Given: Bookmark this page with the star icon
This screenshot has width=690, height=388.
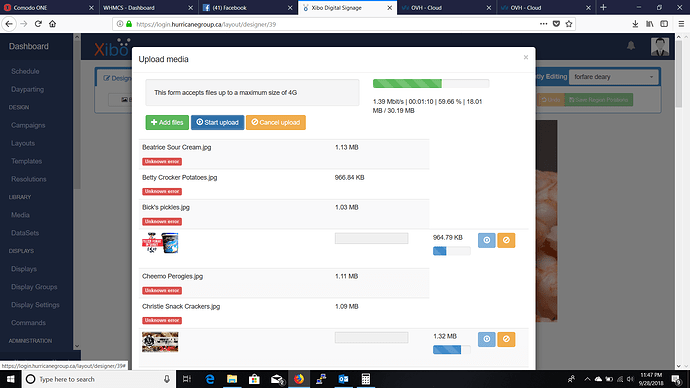Looking at the screenshot, I should [x=569, y=24].
